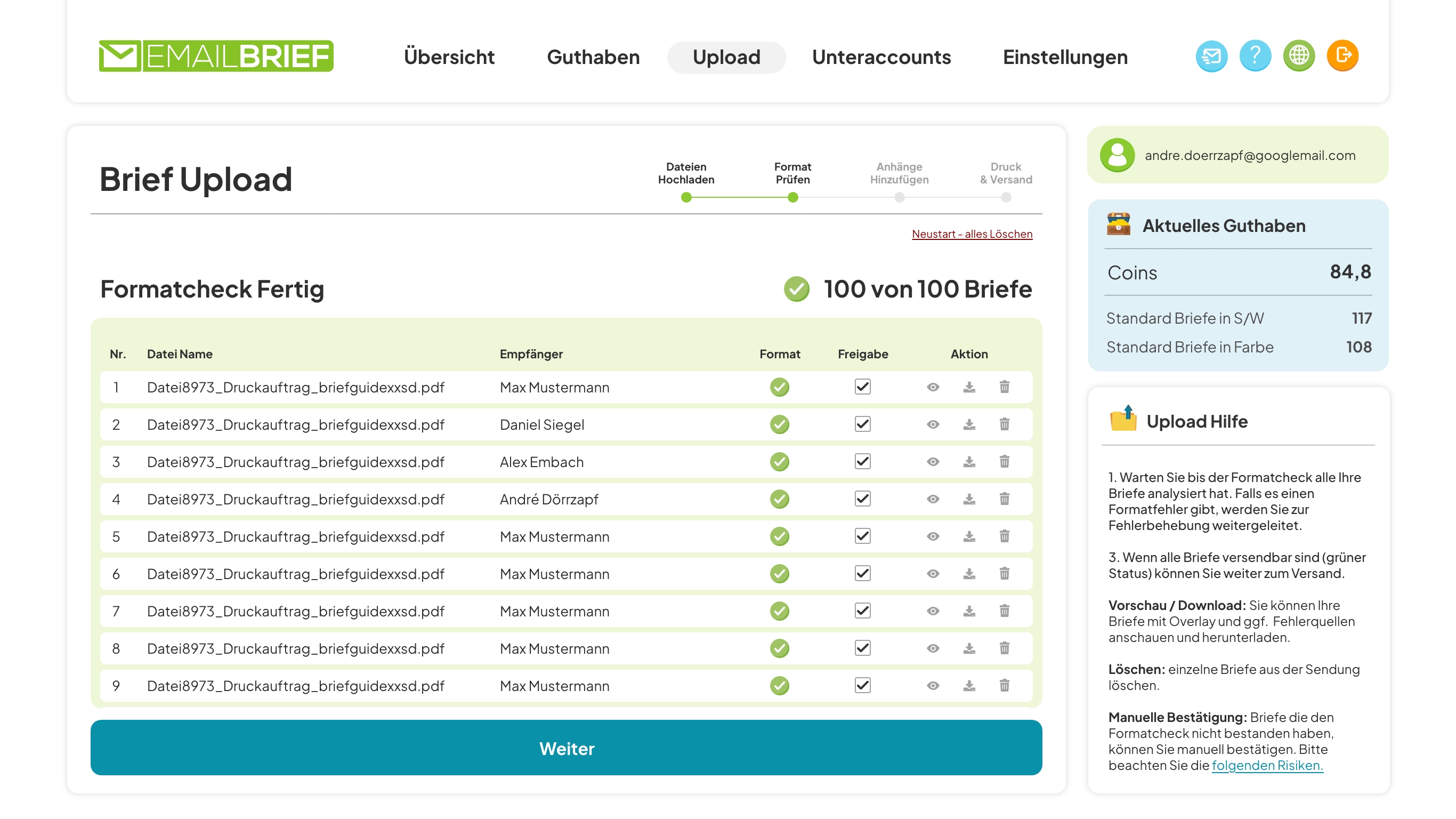Screen dimensions: 1456x819
Task: Switch to the Unteraccounts tab
Action: [881, 57]
